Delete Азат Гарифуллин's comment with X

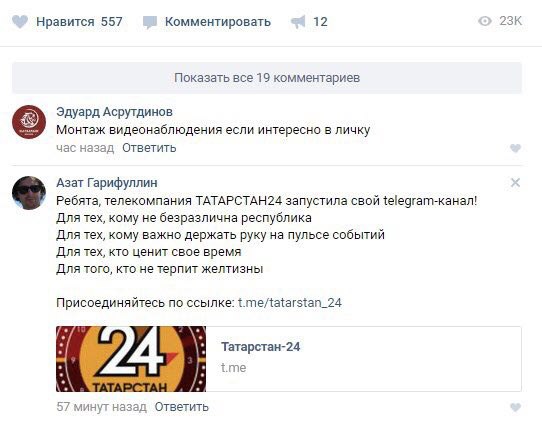(515, 183)
